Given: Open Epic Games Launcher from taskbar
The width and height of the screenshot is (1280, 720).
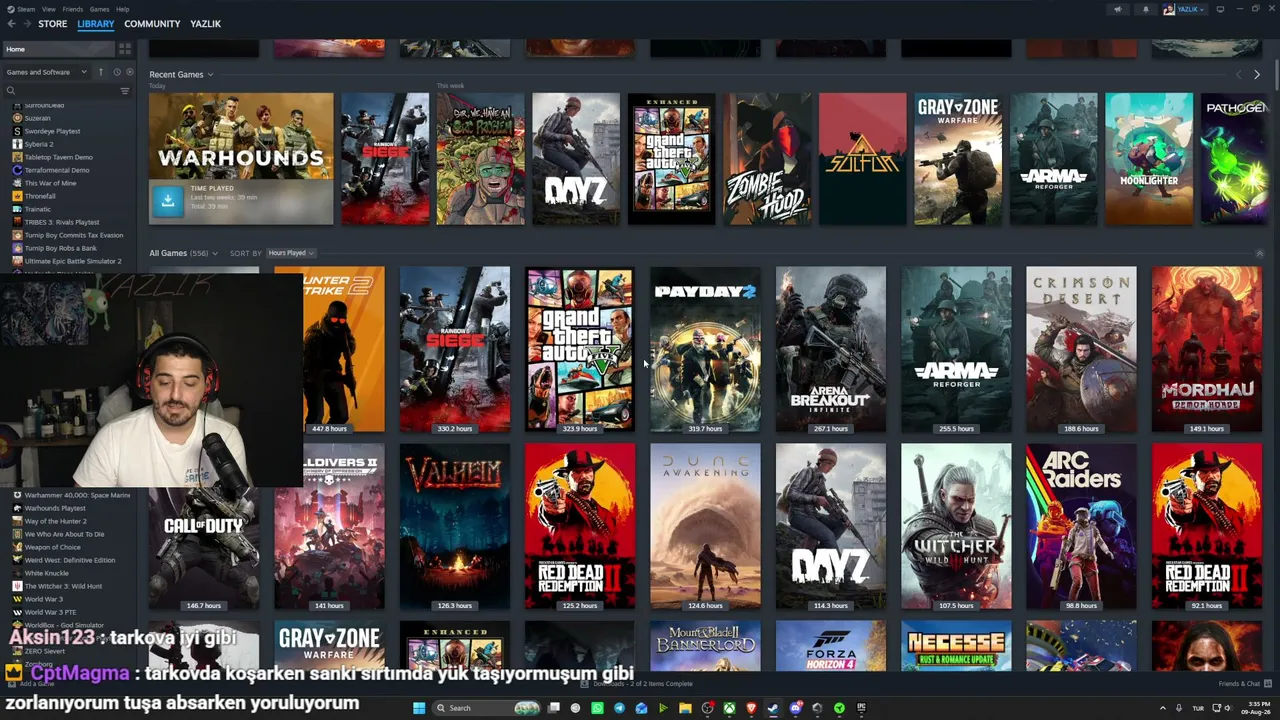Looking at the screenshot, I should (861, 708).
